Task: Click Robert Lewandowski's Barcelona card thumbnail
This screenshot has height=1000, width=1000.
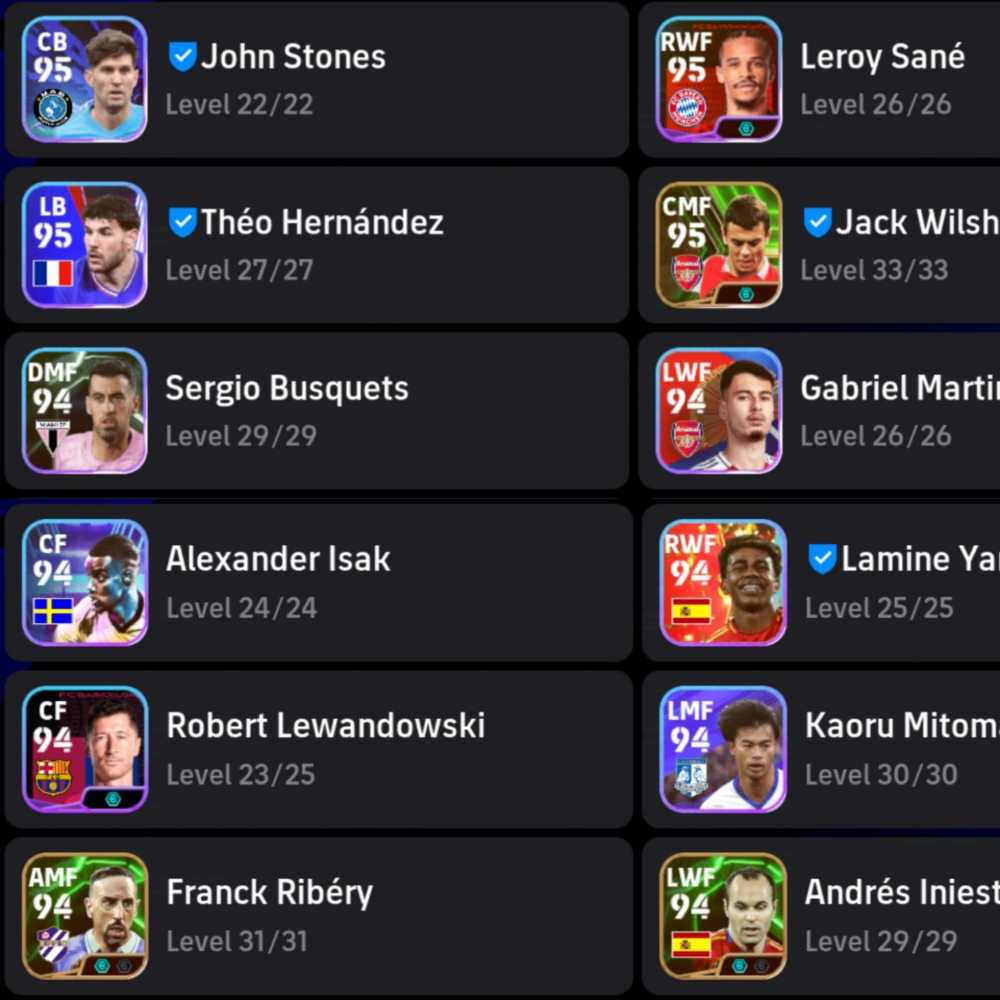Action: click(84, 749)
